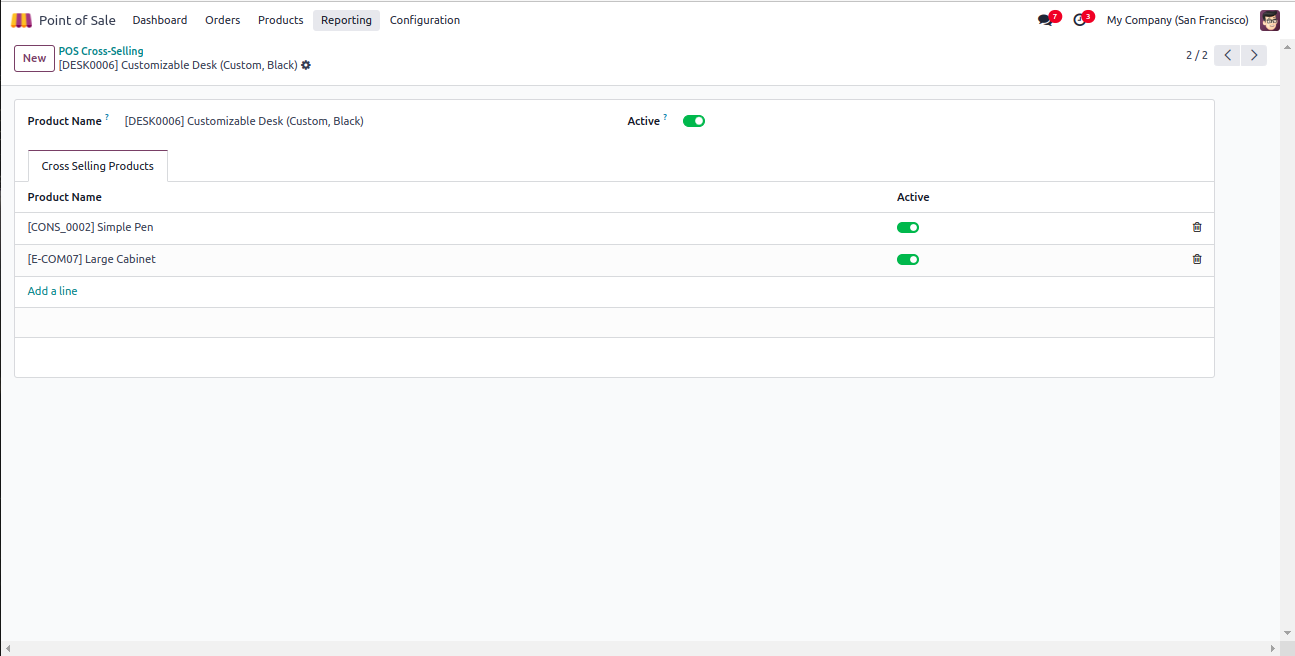Toggle Active for Simple Pen

pyautogui.click(x=908, y=227)
